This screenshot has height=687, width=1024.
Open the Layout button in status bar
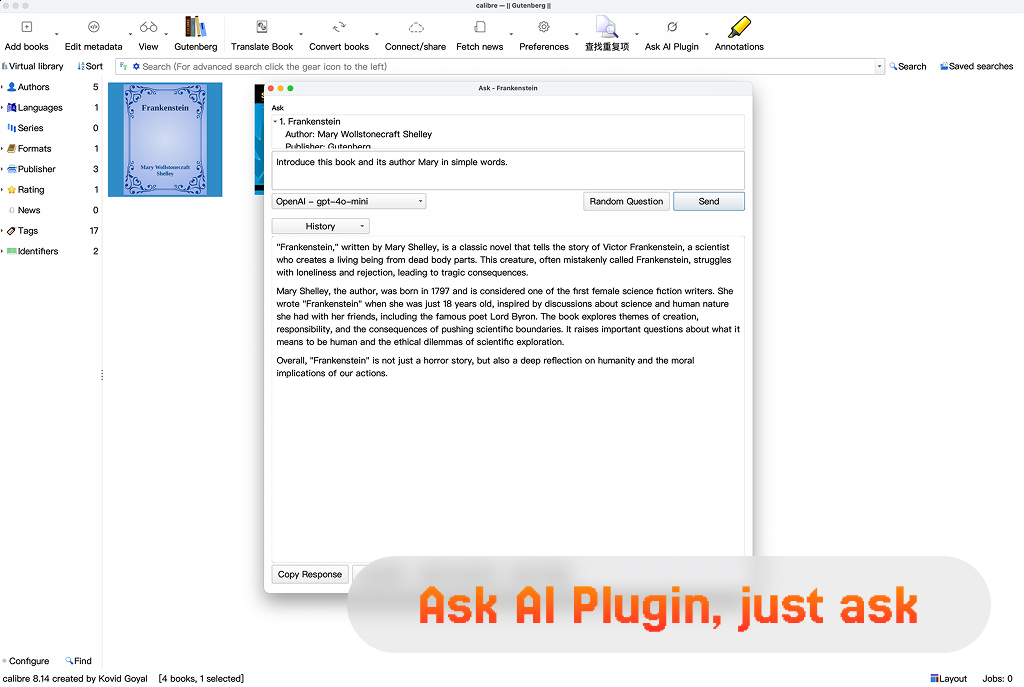pyautogui.click(x=949, y=679)
